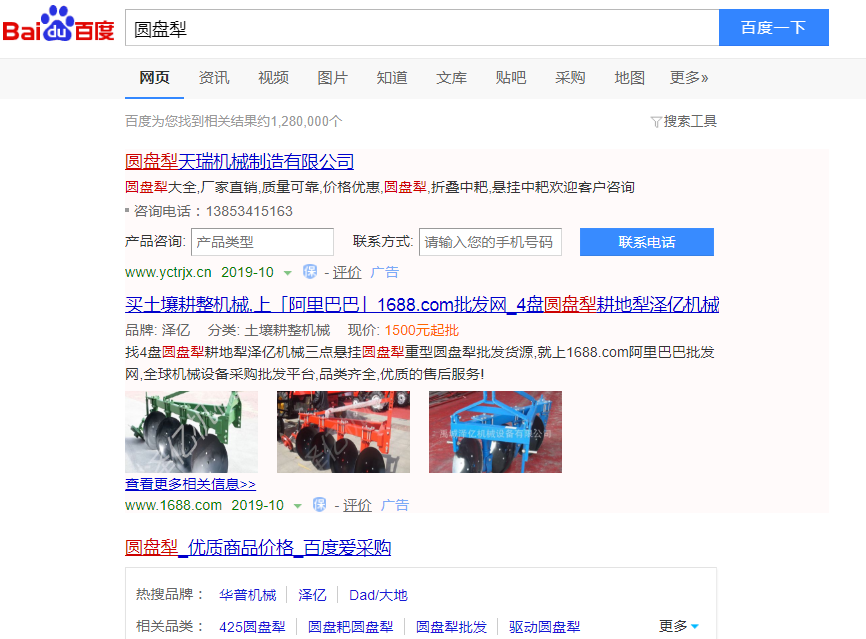Click 查看更多相关信息>> link
Screen dimensions: 866x639
pyautogui.click(x=191, y=484)
